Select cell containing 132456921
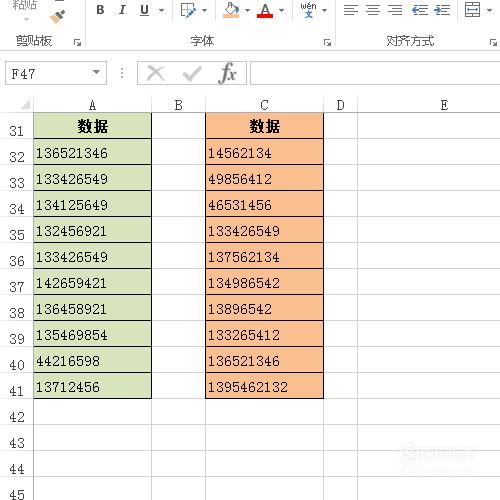500x500 pixels. [92, 230]
